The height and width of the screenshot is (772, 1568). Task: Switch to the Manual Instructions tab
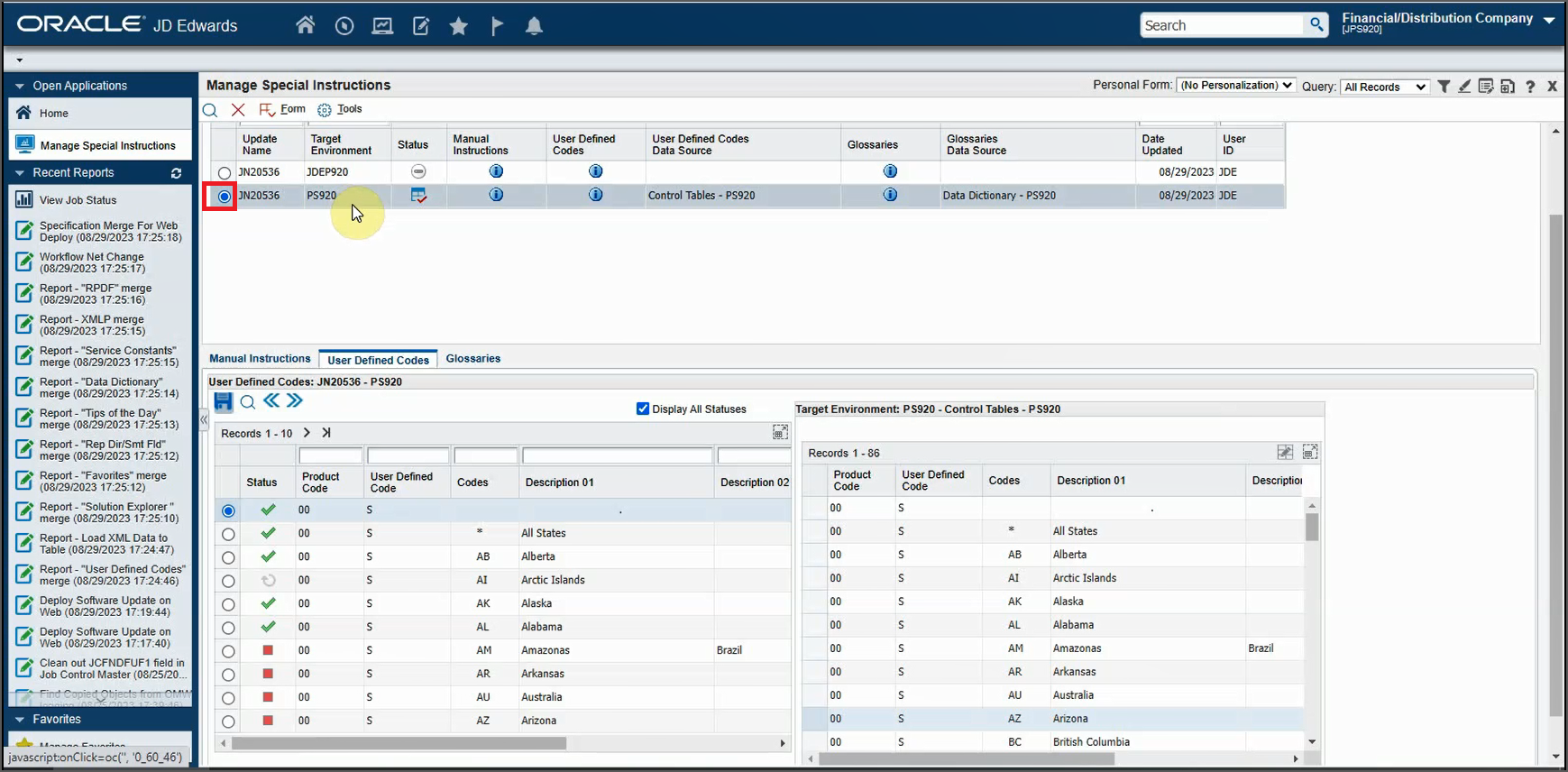260,358
